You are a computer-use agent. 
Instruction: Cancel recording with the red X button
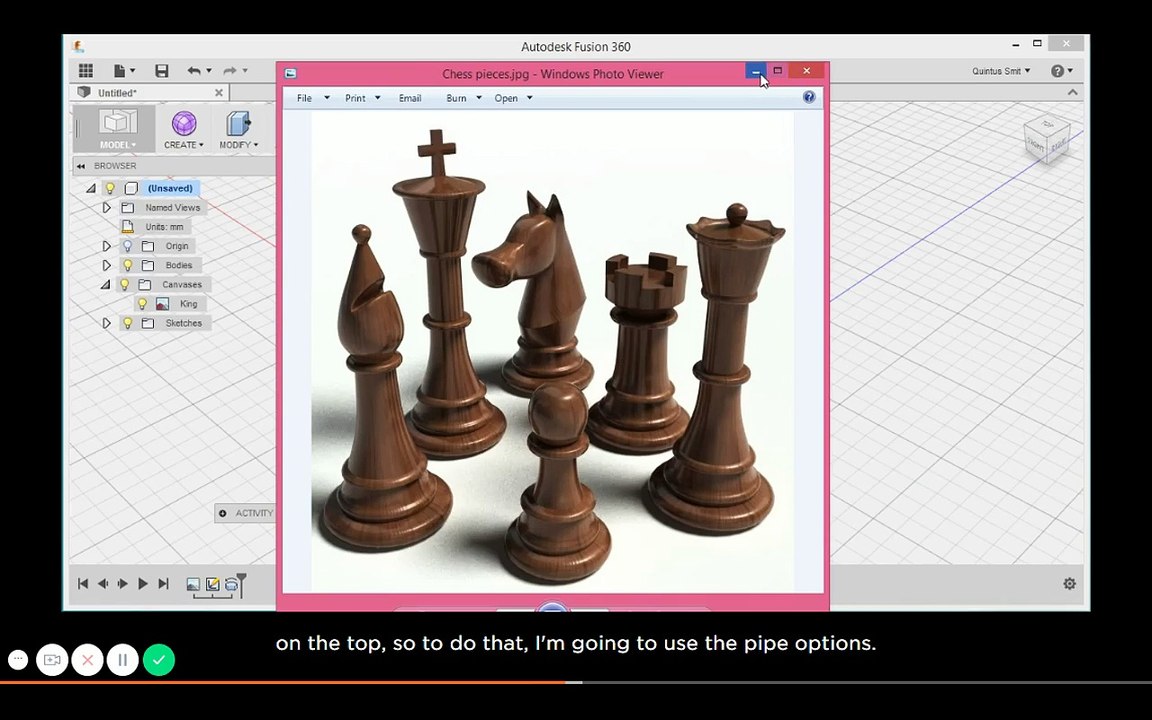tap(87, 660)
